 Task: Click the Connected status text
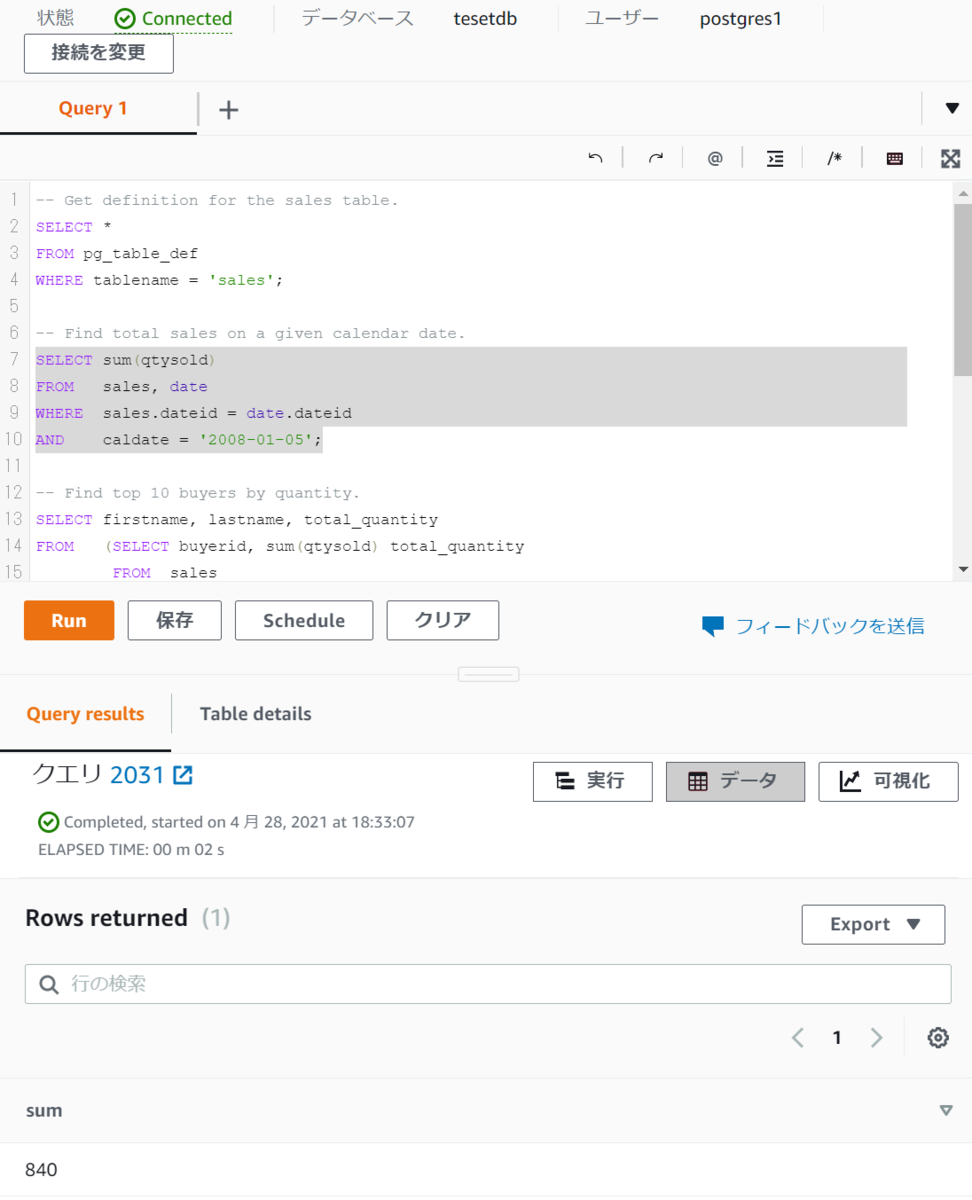[x=187, y=19]
